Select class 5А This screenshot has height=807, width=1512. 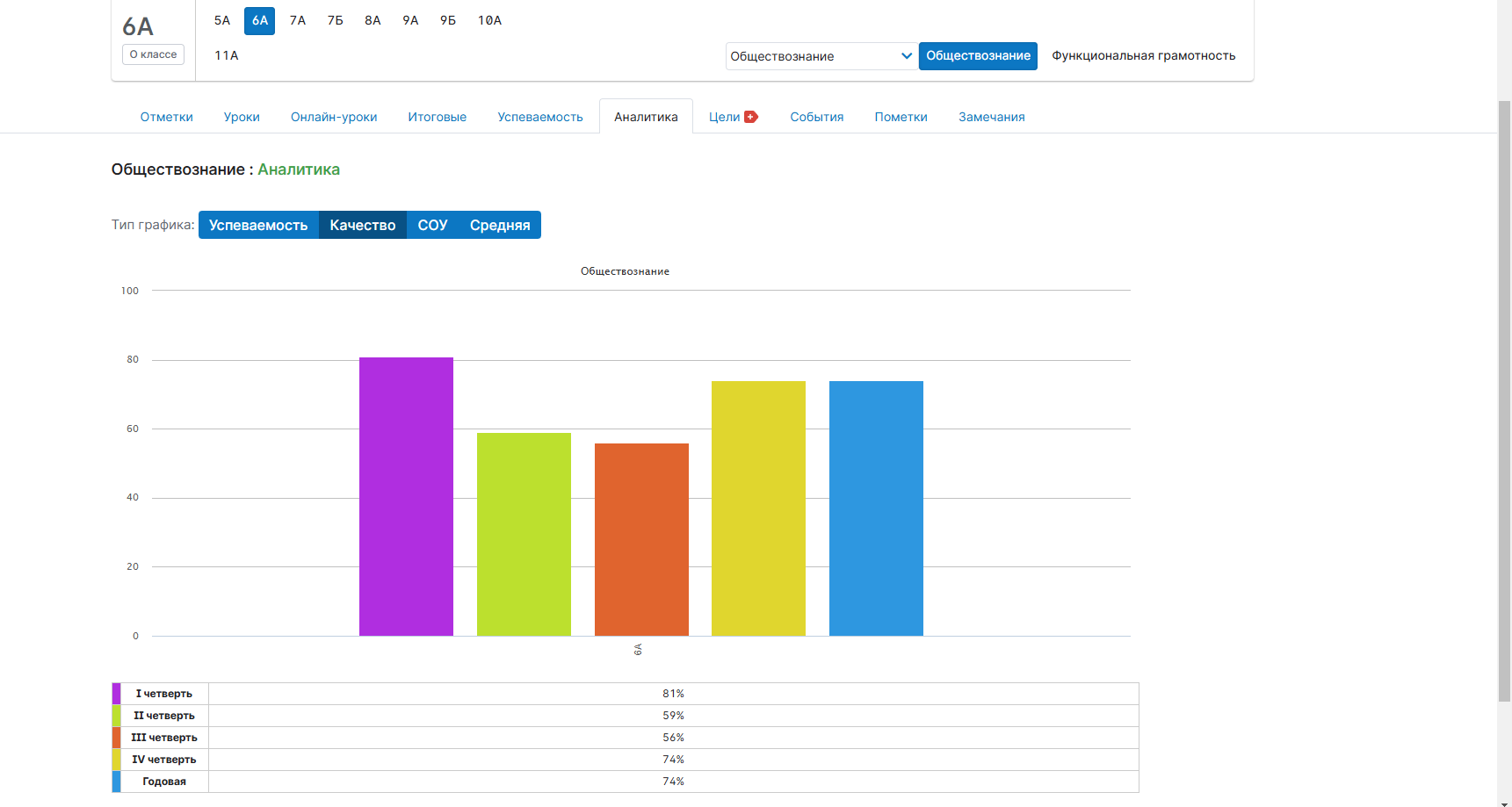click(x=222, y=20)
